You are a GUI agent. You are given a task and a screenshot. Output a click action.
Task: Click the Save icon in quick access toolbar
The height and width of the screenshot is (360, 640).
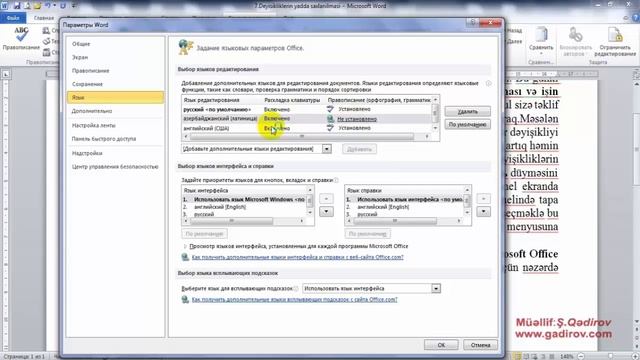point(17,6)
